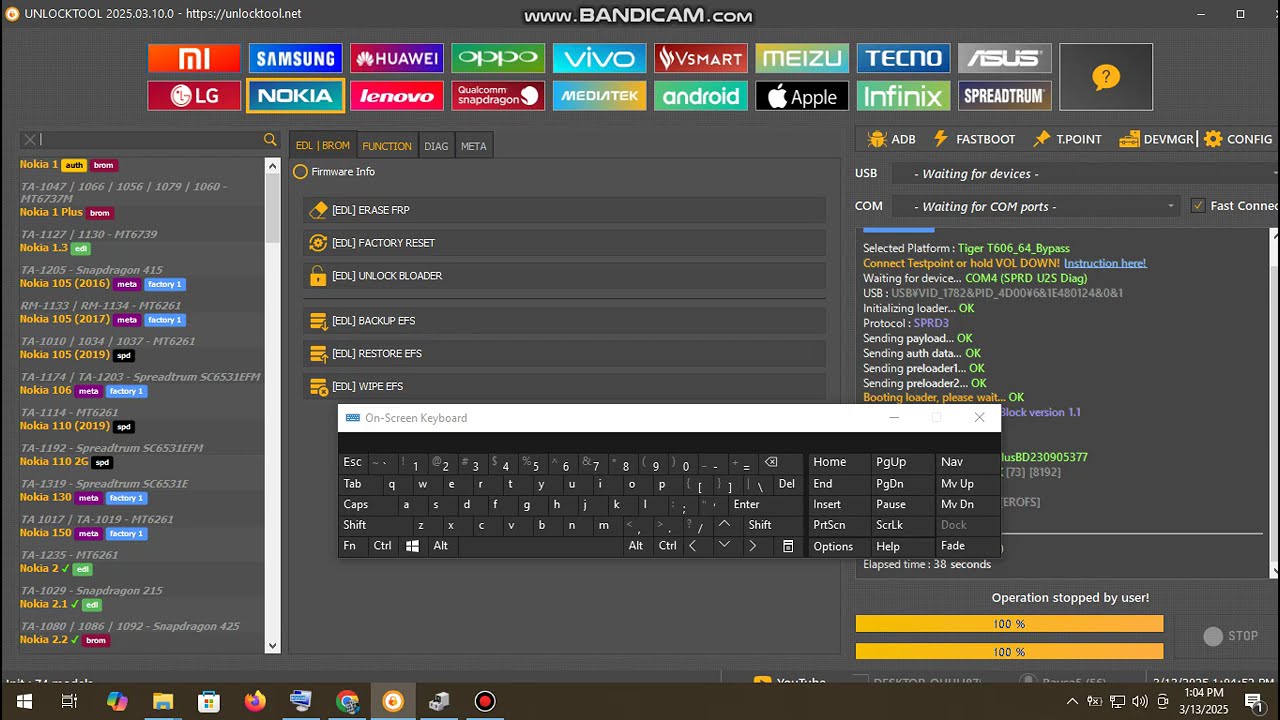Image resolution: width=1280 pixels, height=720 pixels.
Task: Toggle the Fast Connect checkbox
Action: (1198, 206)
